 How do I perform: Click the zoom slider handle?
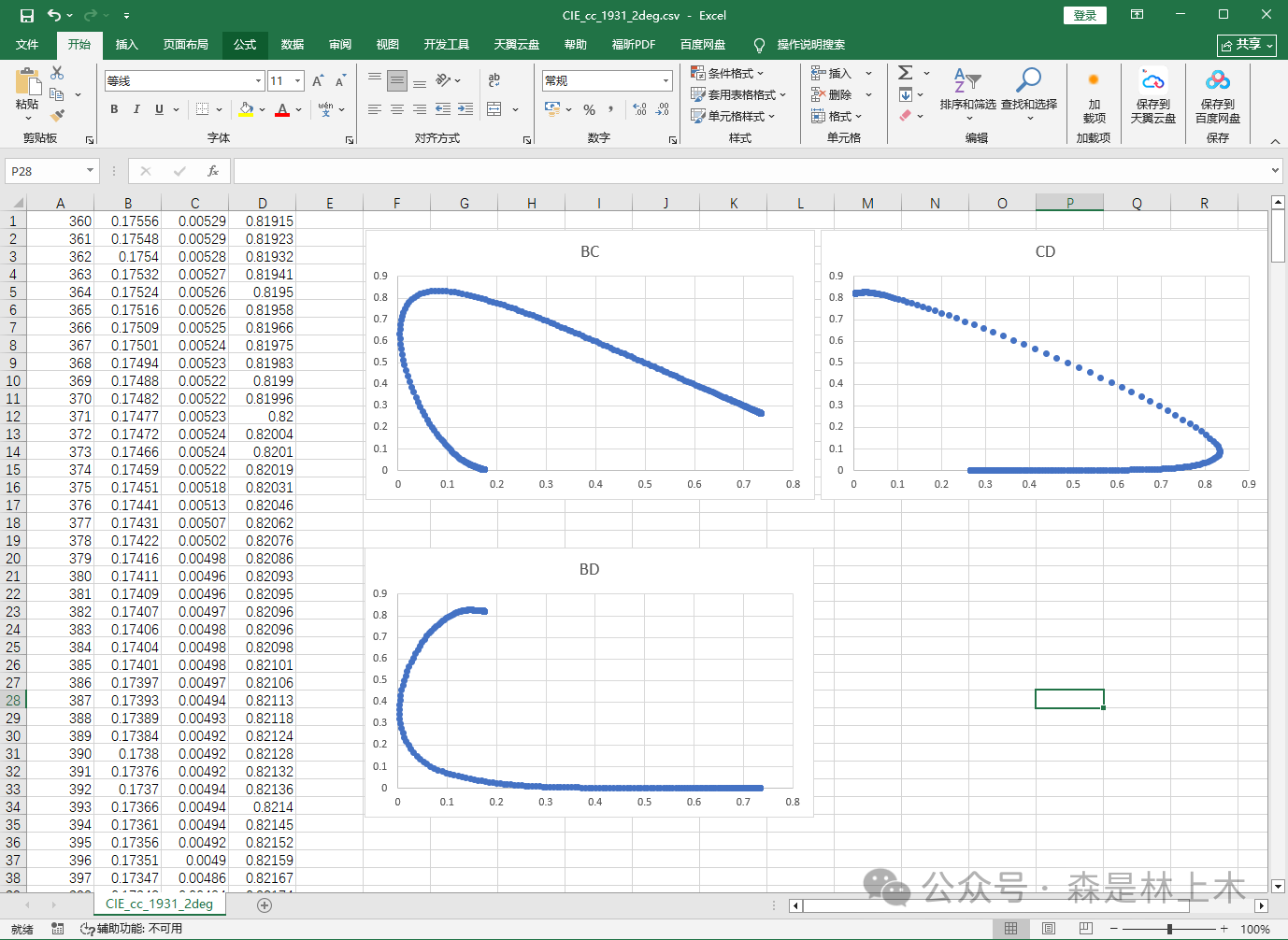(x=1169, y=929)
